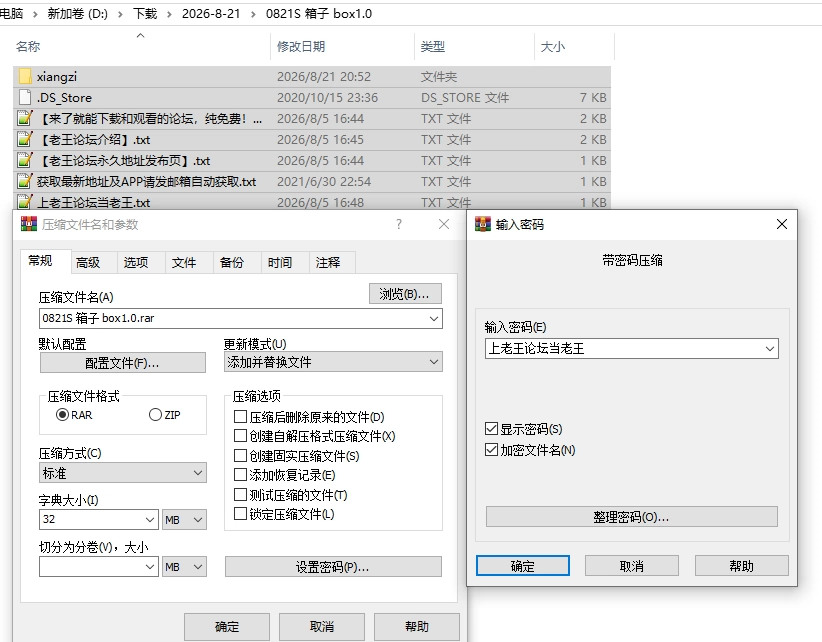
Task: Close the 输入密码 dialog
Action: point(782,224)
